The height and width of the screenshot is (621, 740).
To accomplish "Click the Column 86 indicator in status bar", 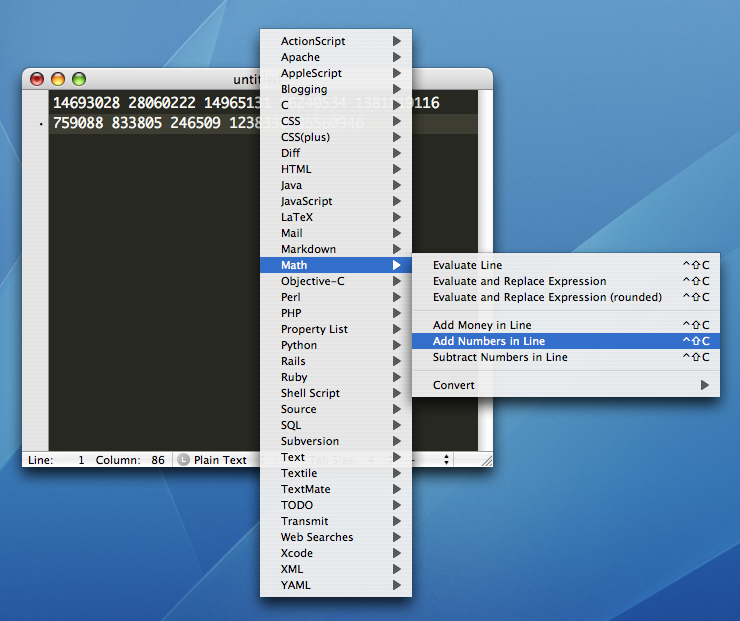I will pos(130,460).
